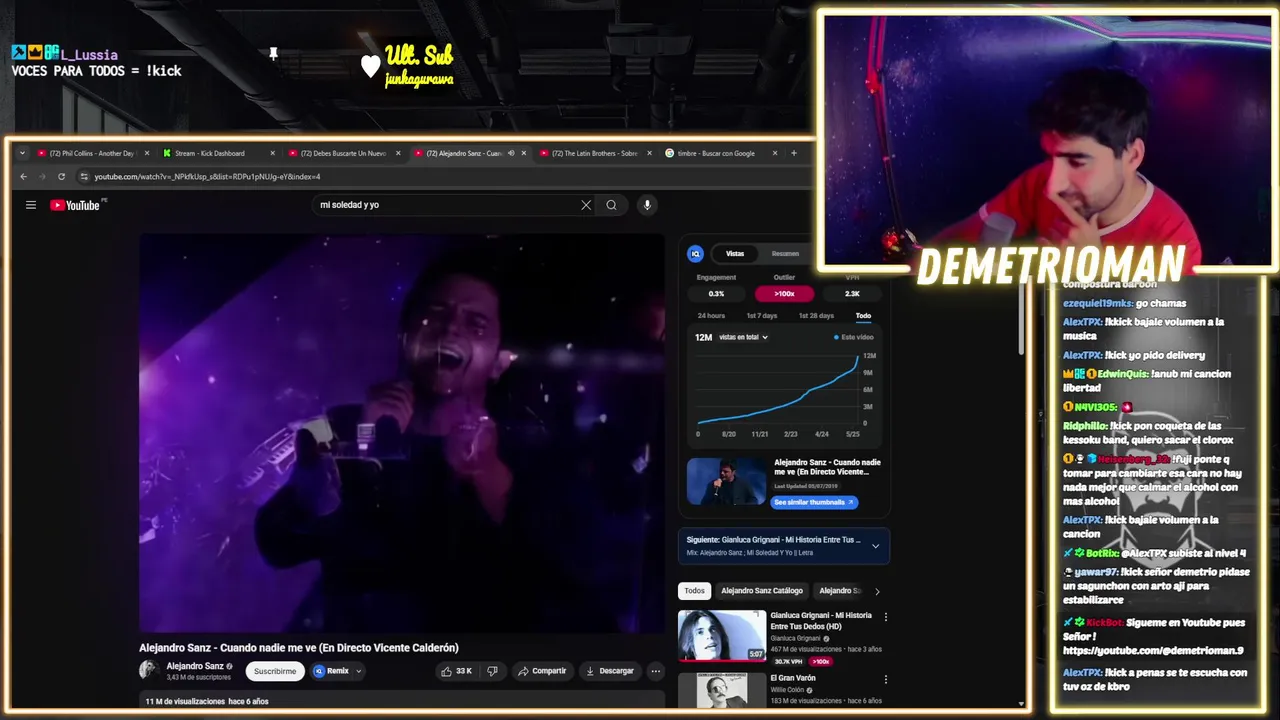Image resolution: width=1280 pixels, height=720 pixels.
Task: Click the video player area
Action: point(402,432)
